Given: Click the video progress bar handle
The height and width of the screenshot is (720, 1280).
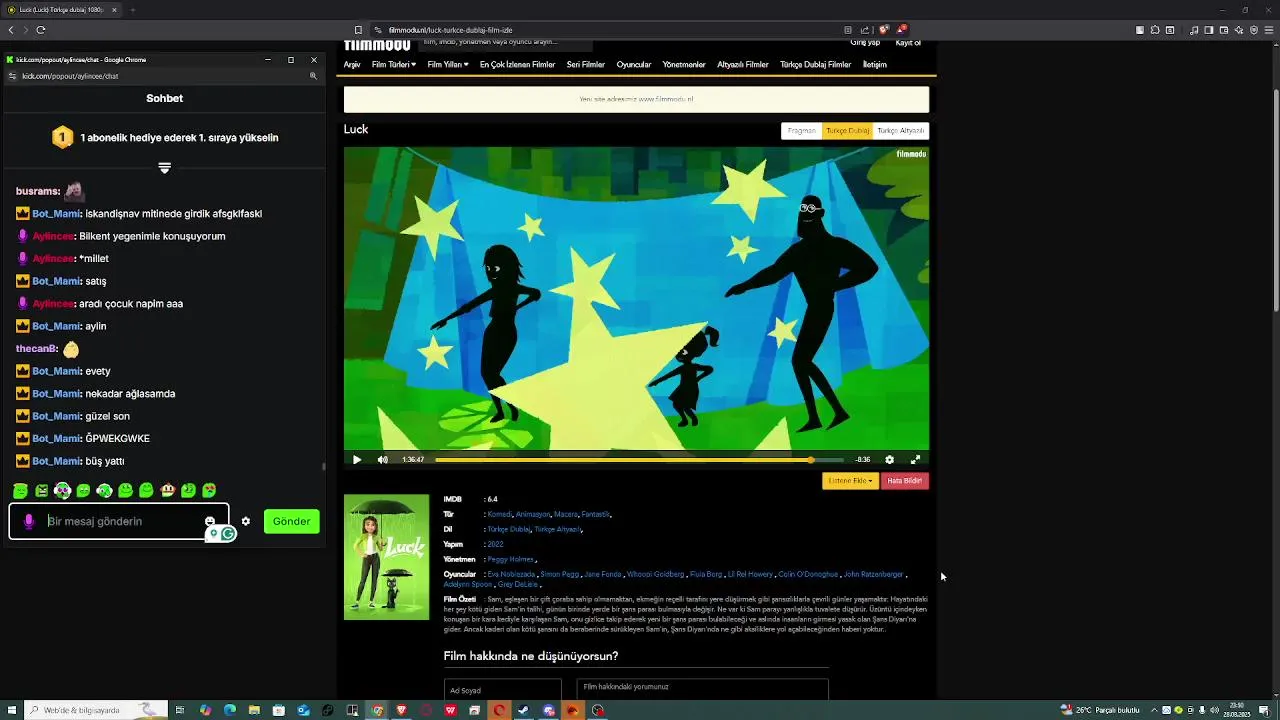Looking at the screenshot, I should 811,460.
